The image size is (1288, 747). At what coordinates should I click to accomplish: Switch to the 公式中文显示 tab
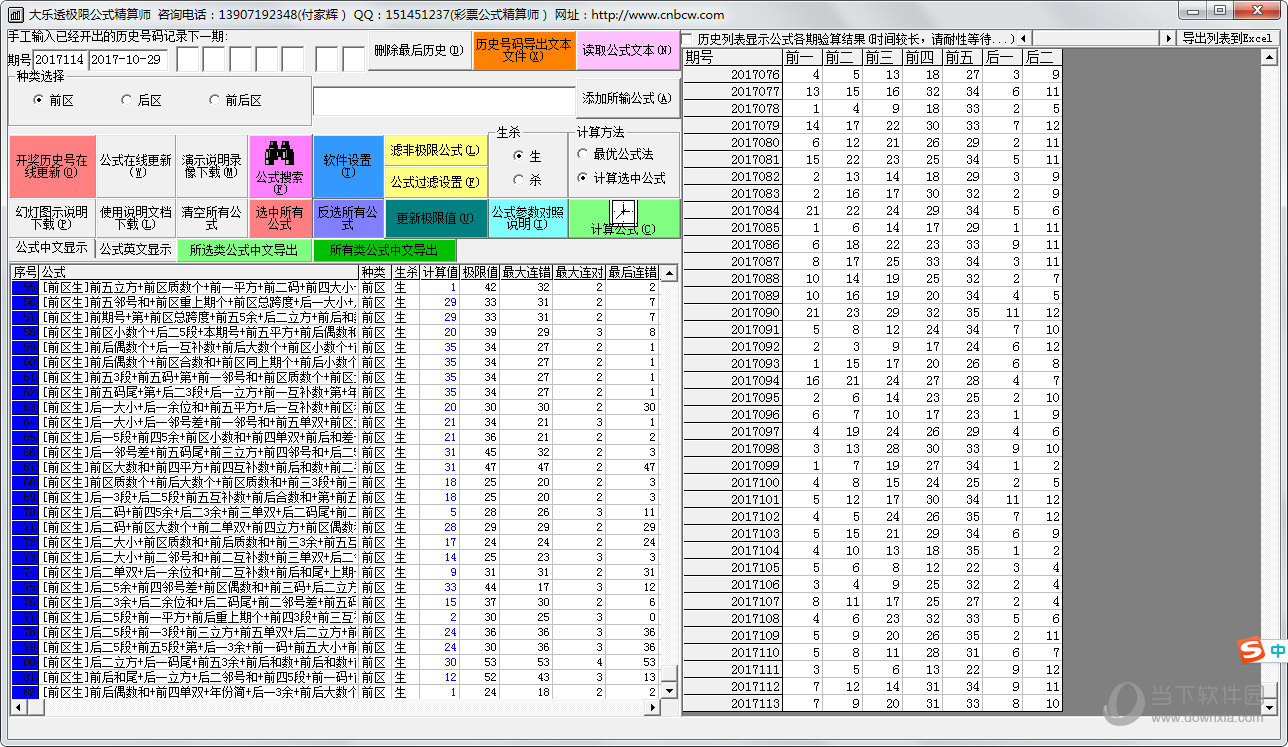click(51, 248)
